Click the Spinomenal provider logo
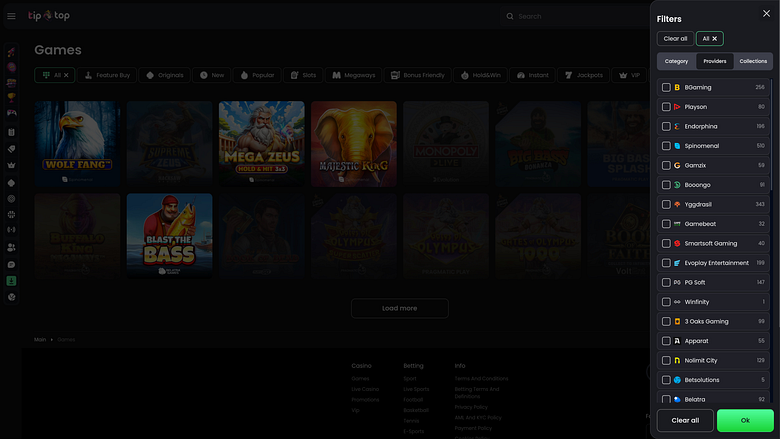Viewport: 780px width, 439px height. coord(677,146)
